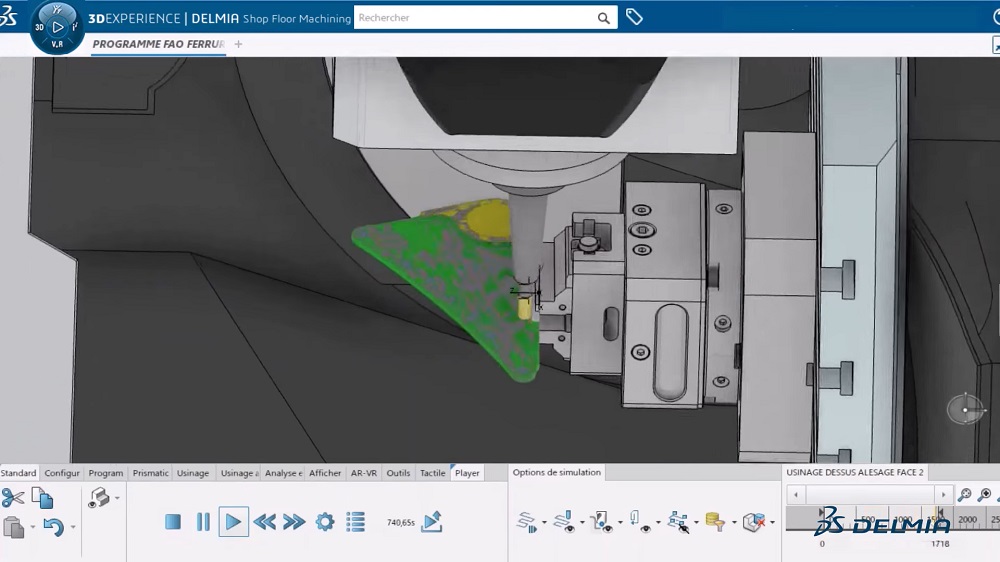Expand tool visibility options dropdown

(582, 522)
